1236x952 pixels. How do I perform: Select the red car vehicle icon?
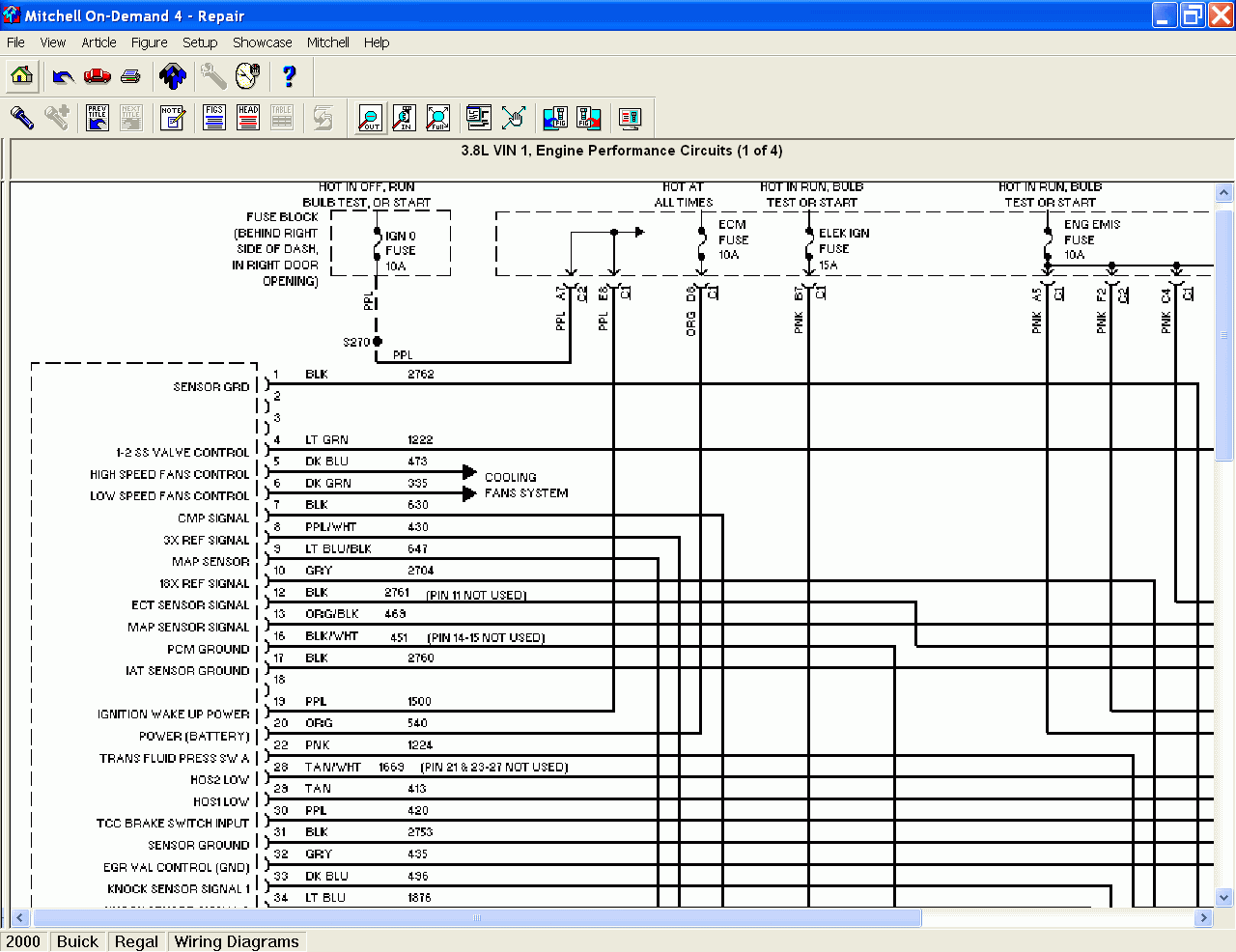(x=97, y=76)
